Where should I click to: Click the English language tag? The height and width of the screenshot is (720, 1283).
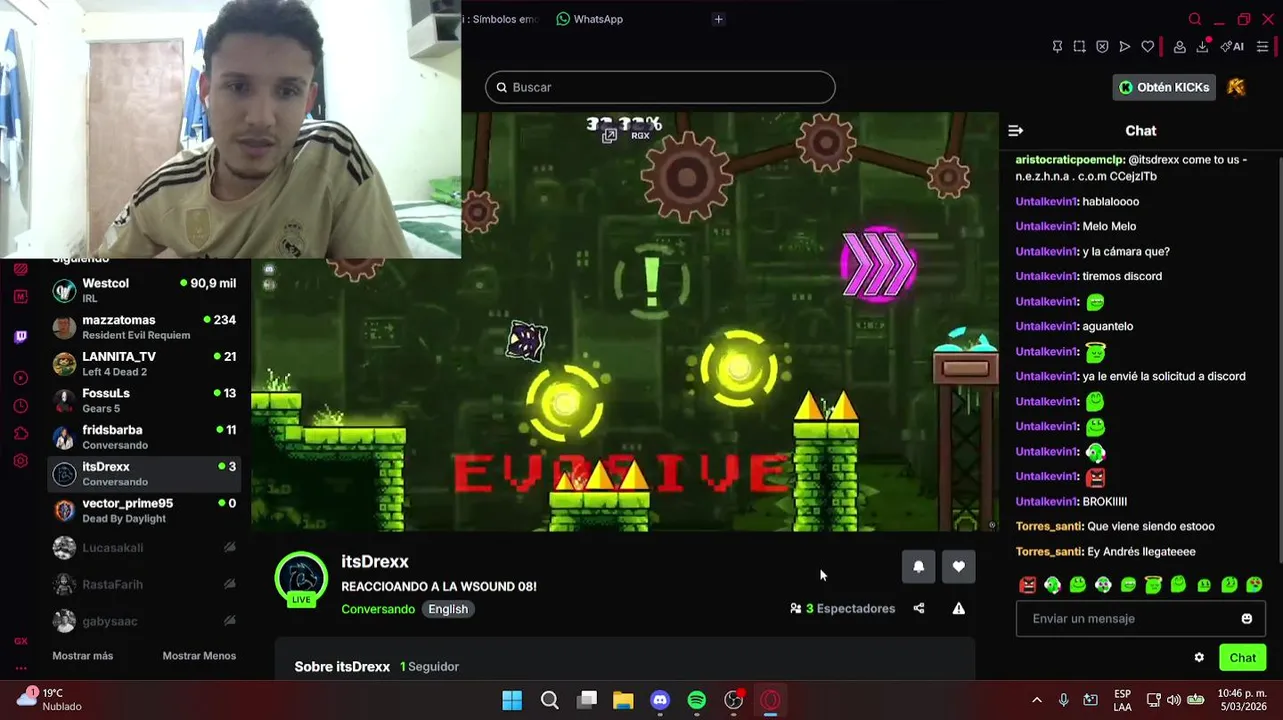point(448,609)
